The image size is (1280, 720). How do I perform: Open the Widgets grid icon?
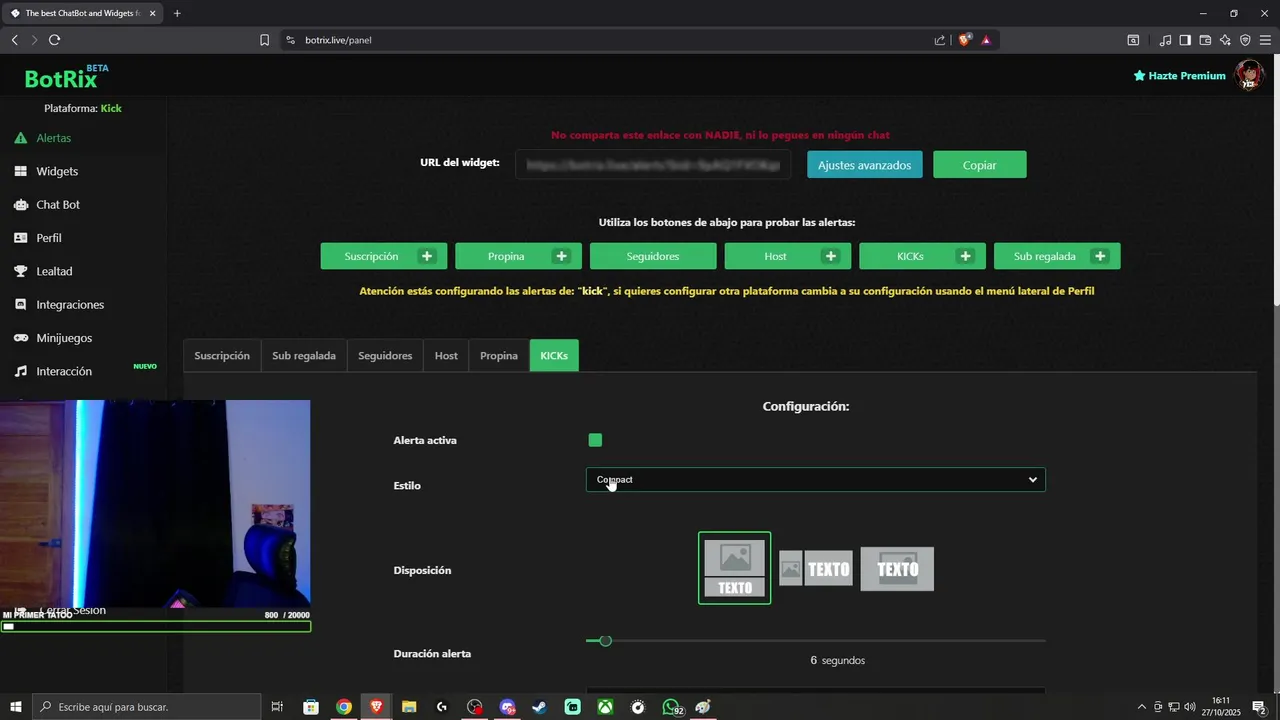[20, 171]
